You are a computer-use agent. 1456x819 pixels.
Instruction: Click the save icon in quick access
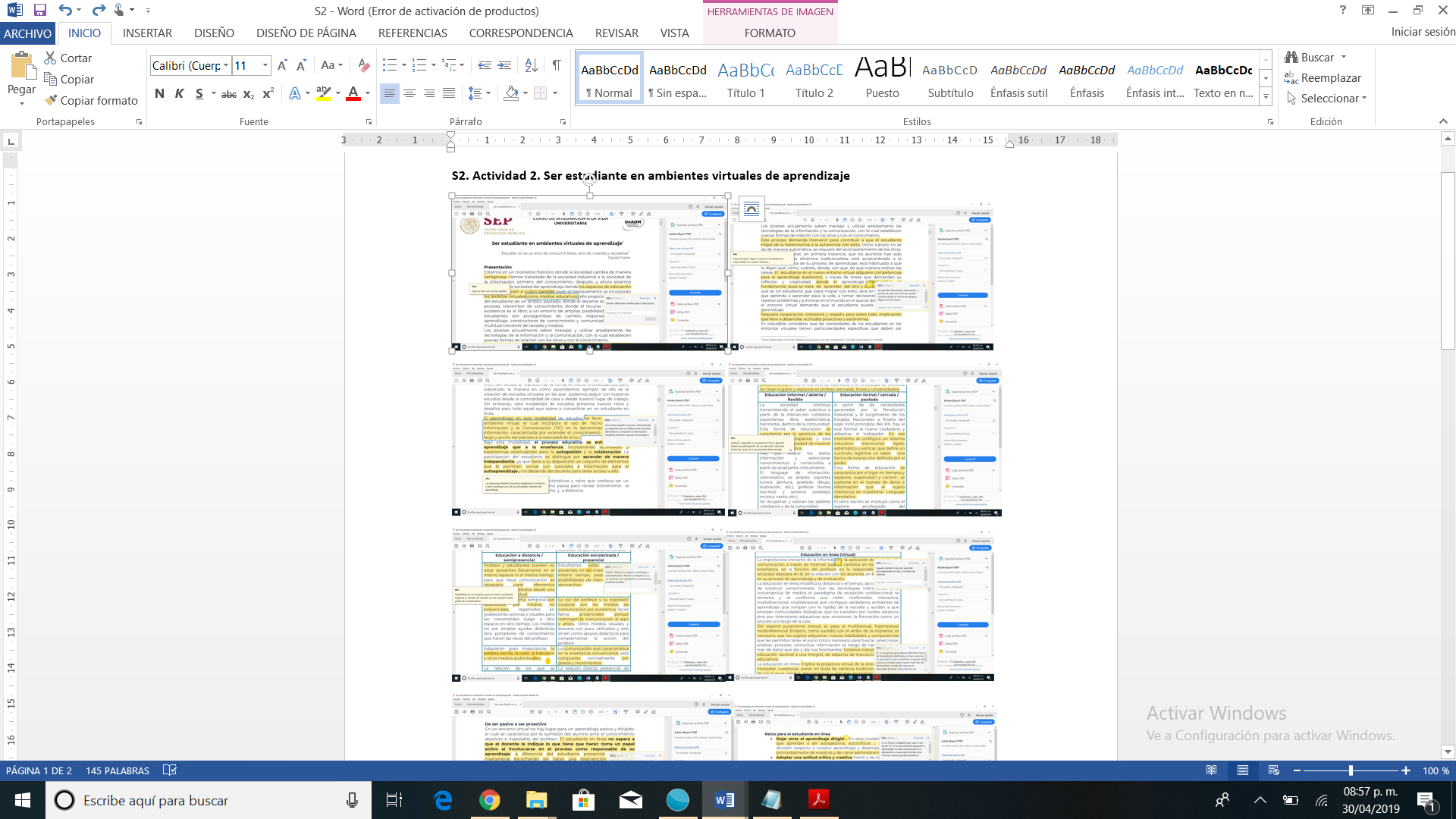(40, 11)
